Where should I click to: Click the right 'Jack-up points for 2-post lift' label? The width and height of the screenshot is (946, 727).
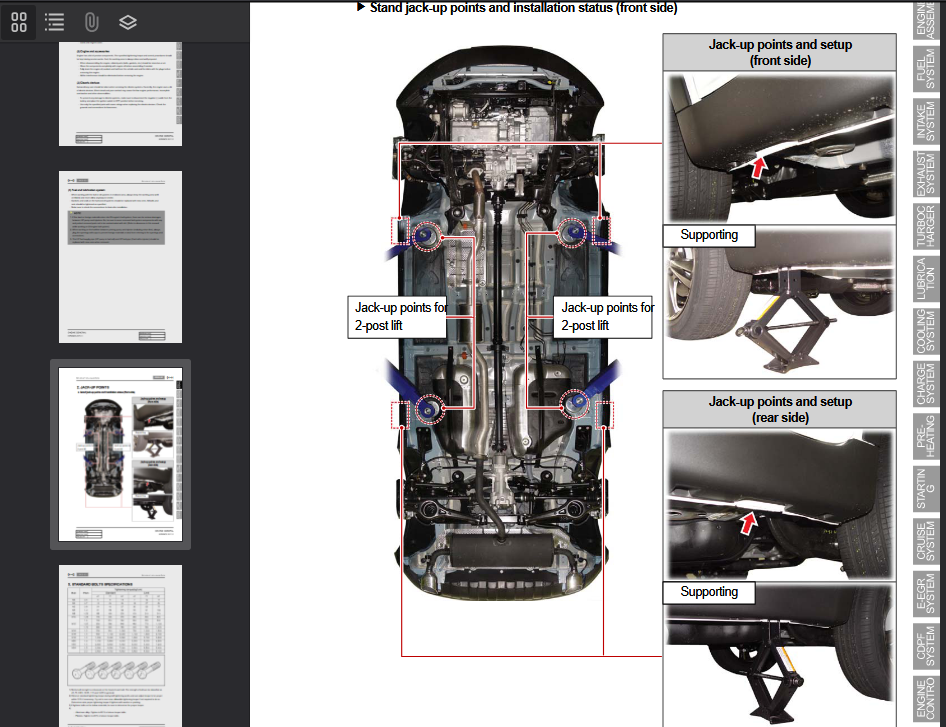604,317
